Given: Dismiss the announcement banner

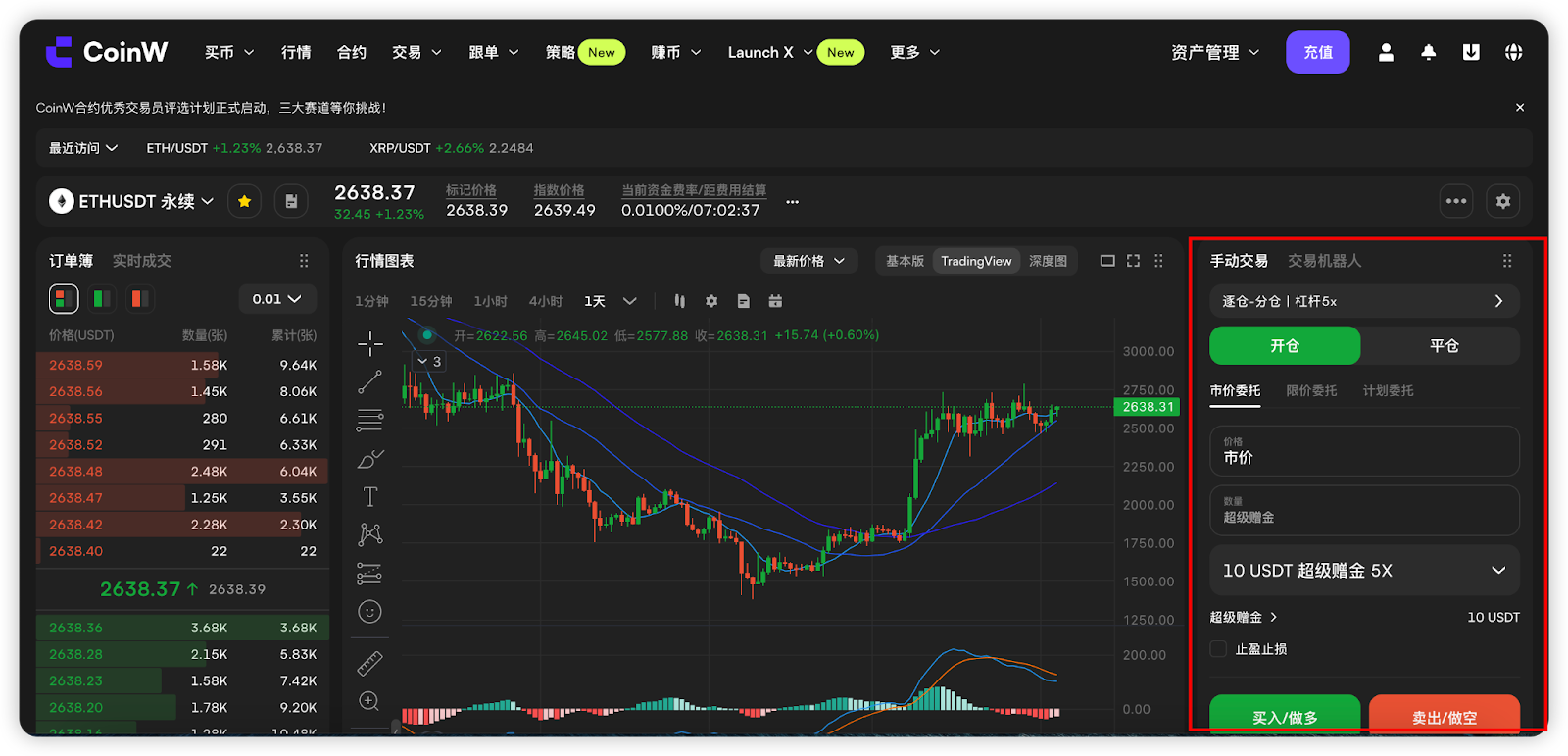Looking at the screenshot, I should [1520, 108].
